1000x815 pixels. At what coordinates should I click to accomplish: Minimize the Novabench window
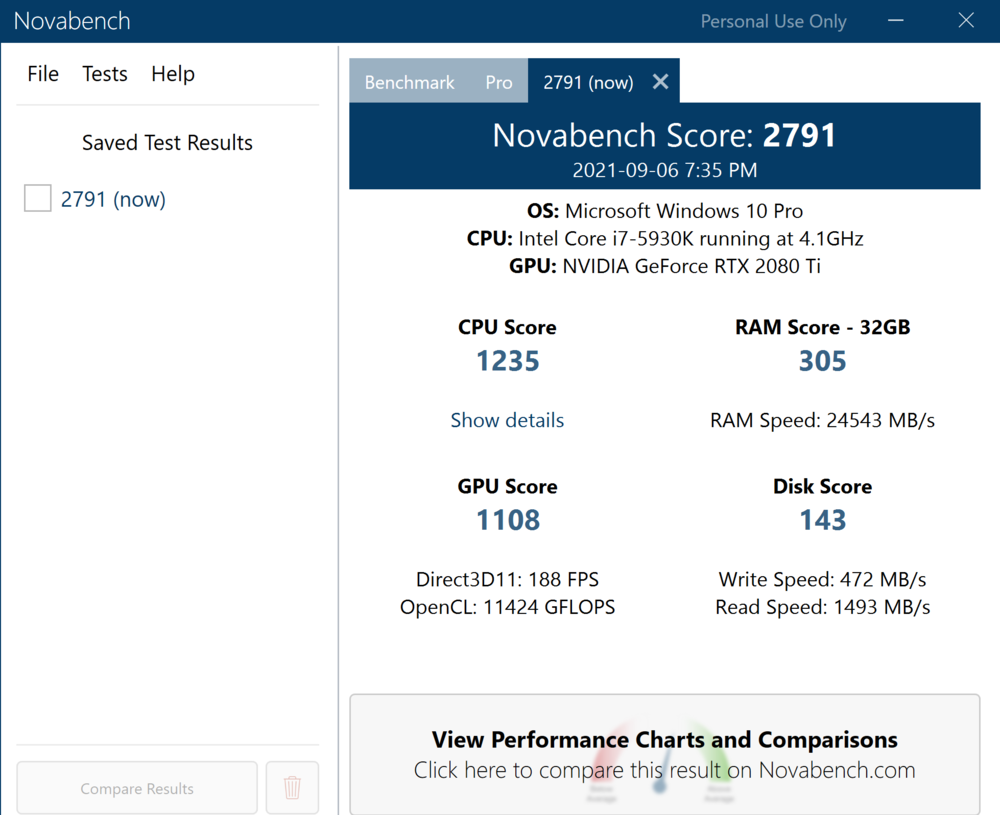point(894,21)
